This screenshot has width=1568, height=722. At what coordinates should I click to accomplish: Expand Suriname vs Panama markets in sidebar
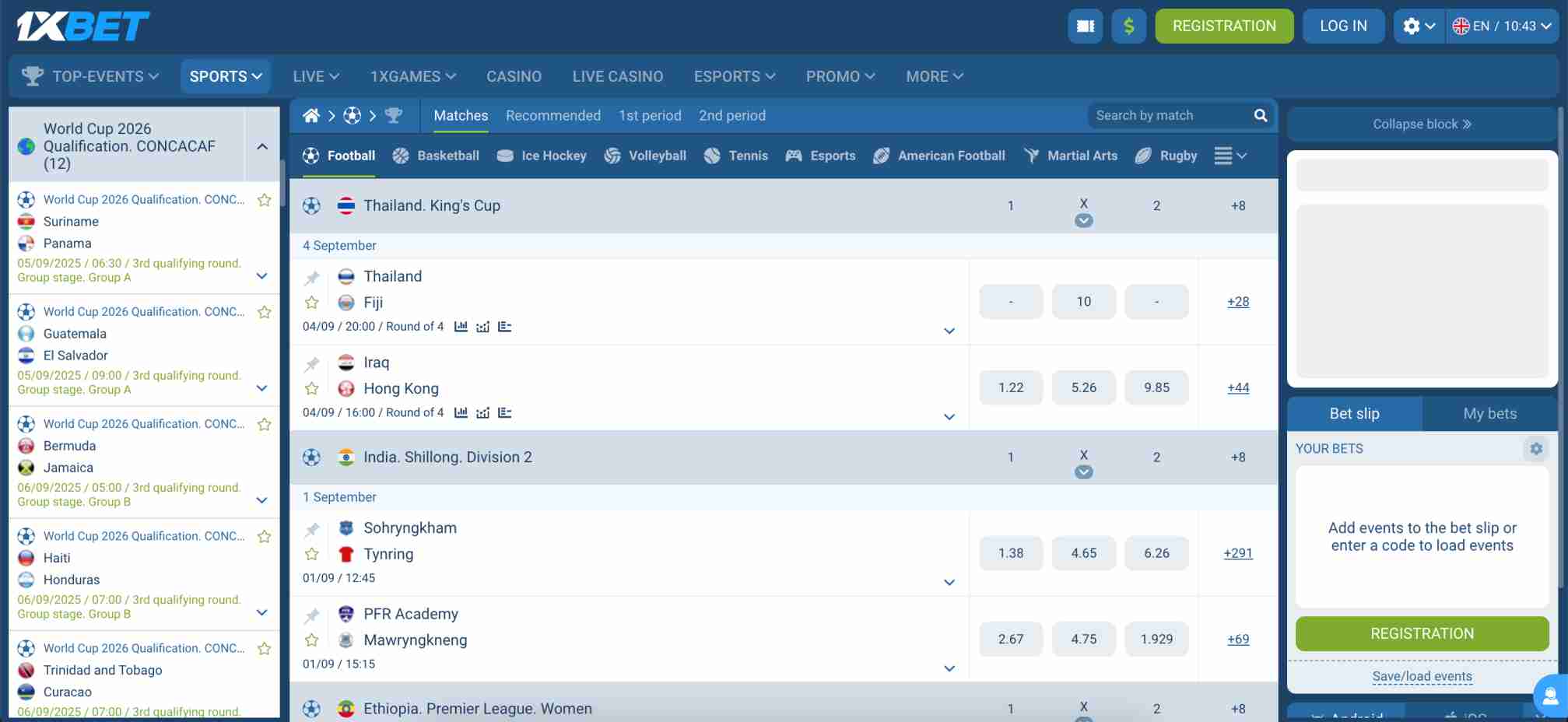(262, 275)
